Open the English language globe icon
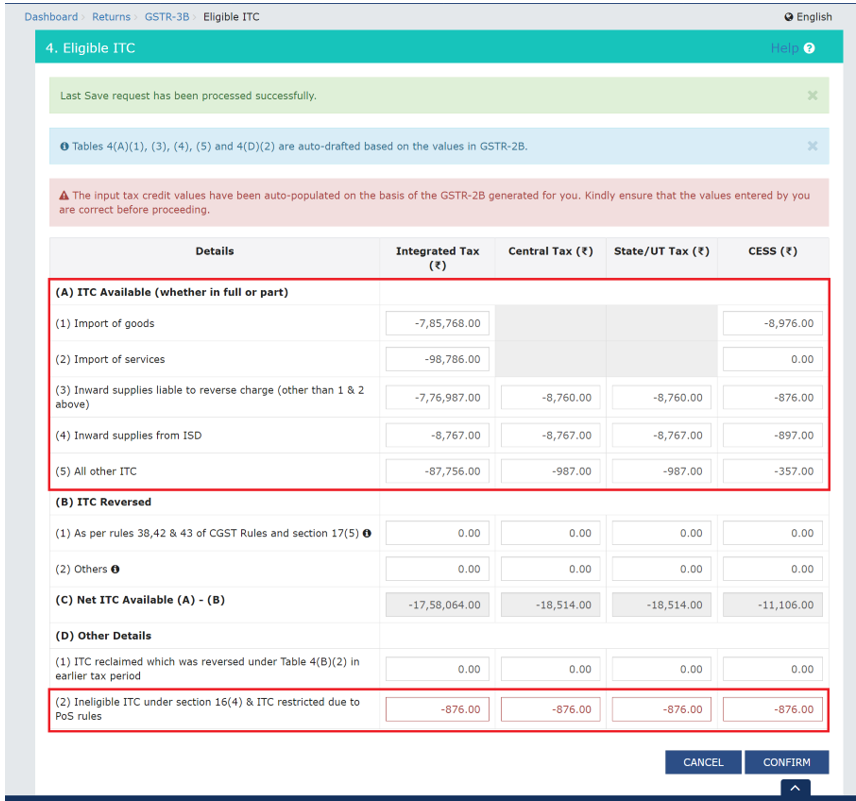Image resolution: width=856 pixels, height=801 pixels. tap(791, 16)
